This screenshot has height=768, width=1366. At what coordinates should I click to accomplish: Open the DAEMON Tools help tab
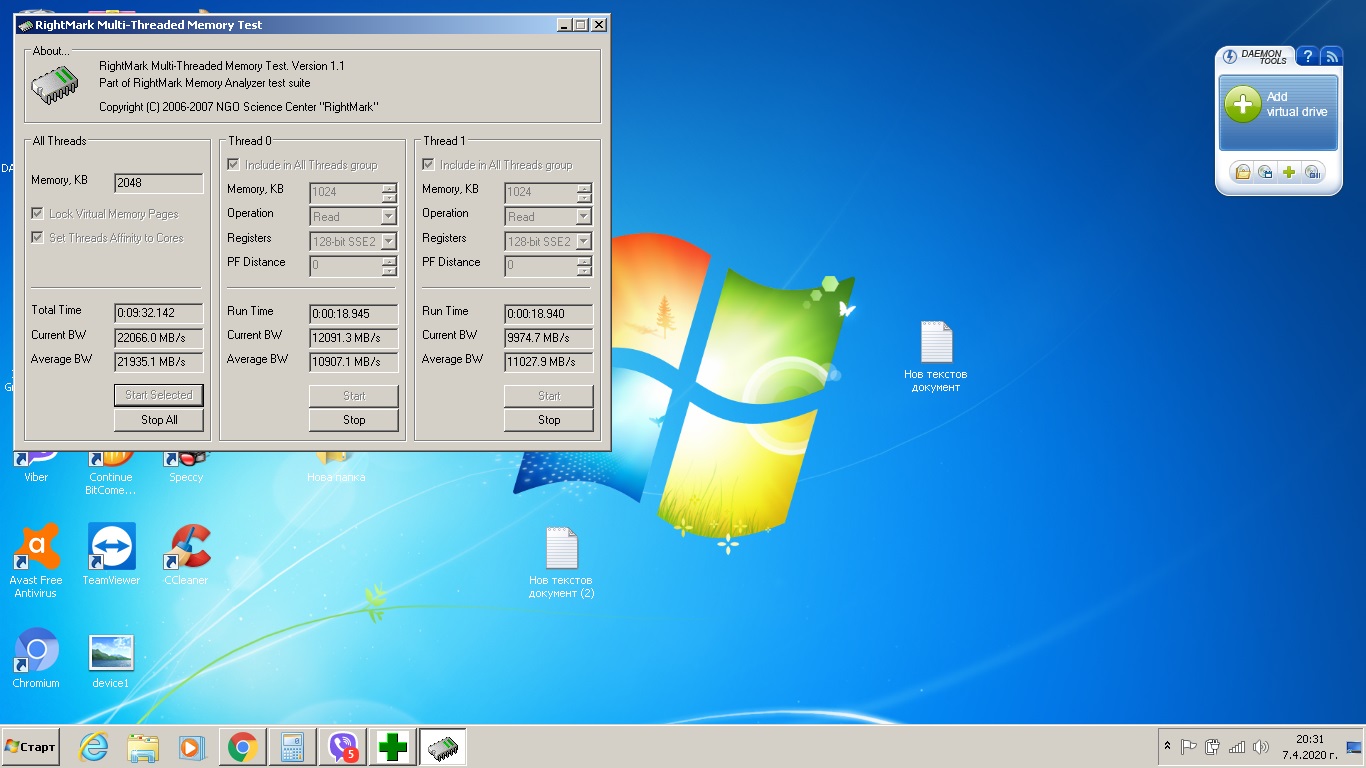tap(1307, 57)
